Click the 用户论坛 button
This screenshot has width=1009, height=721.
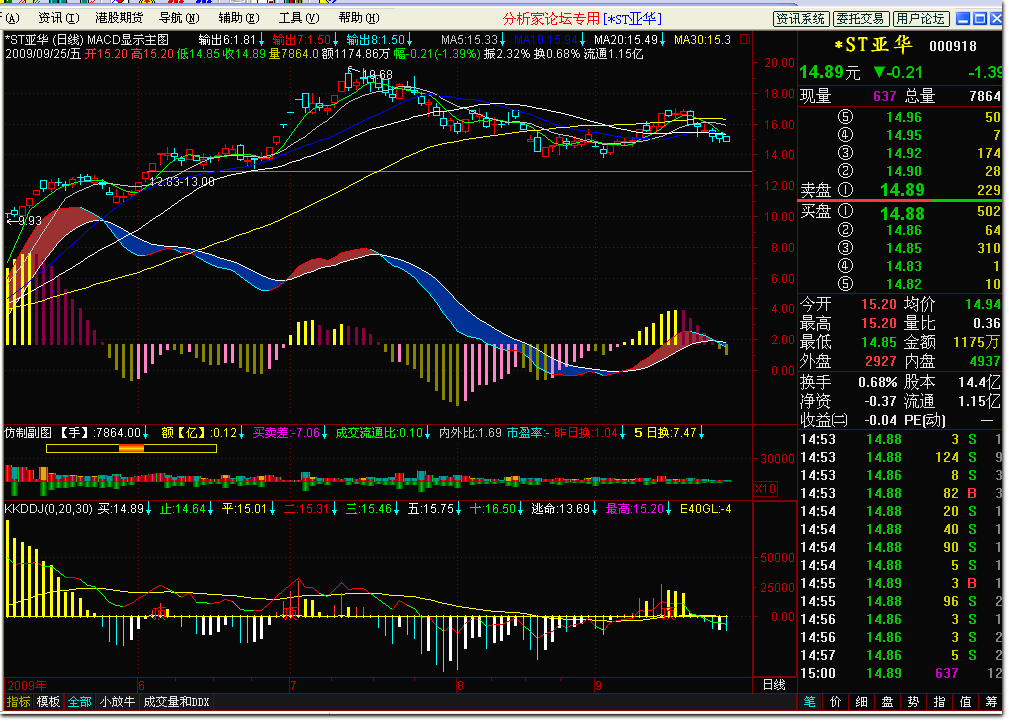(920, 19)
